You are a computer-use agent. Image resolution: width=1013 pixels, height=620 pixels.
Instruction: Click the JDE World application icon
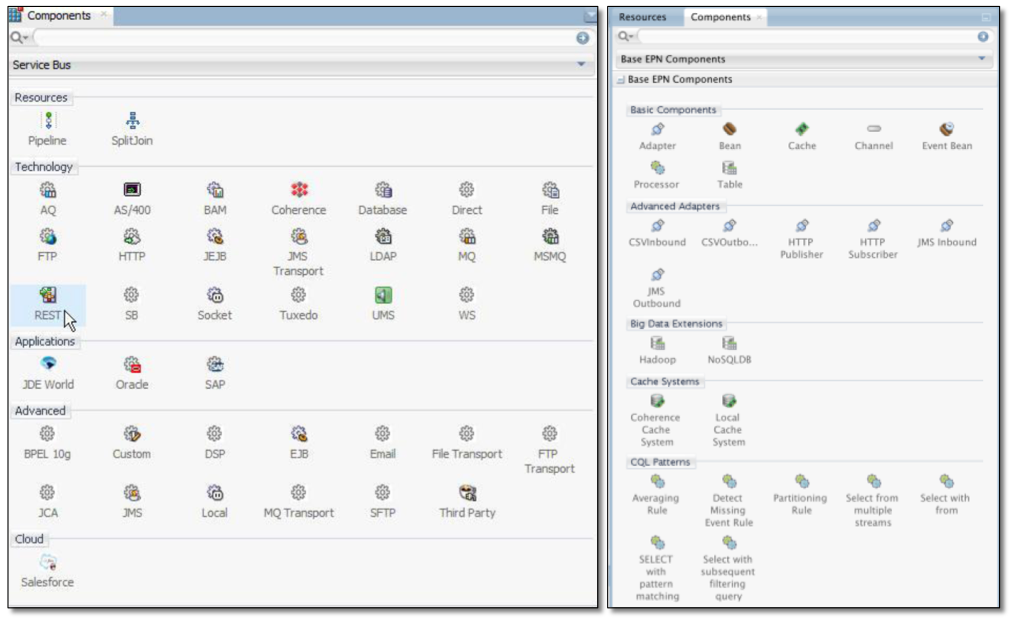[48, 364]
